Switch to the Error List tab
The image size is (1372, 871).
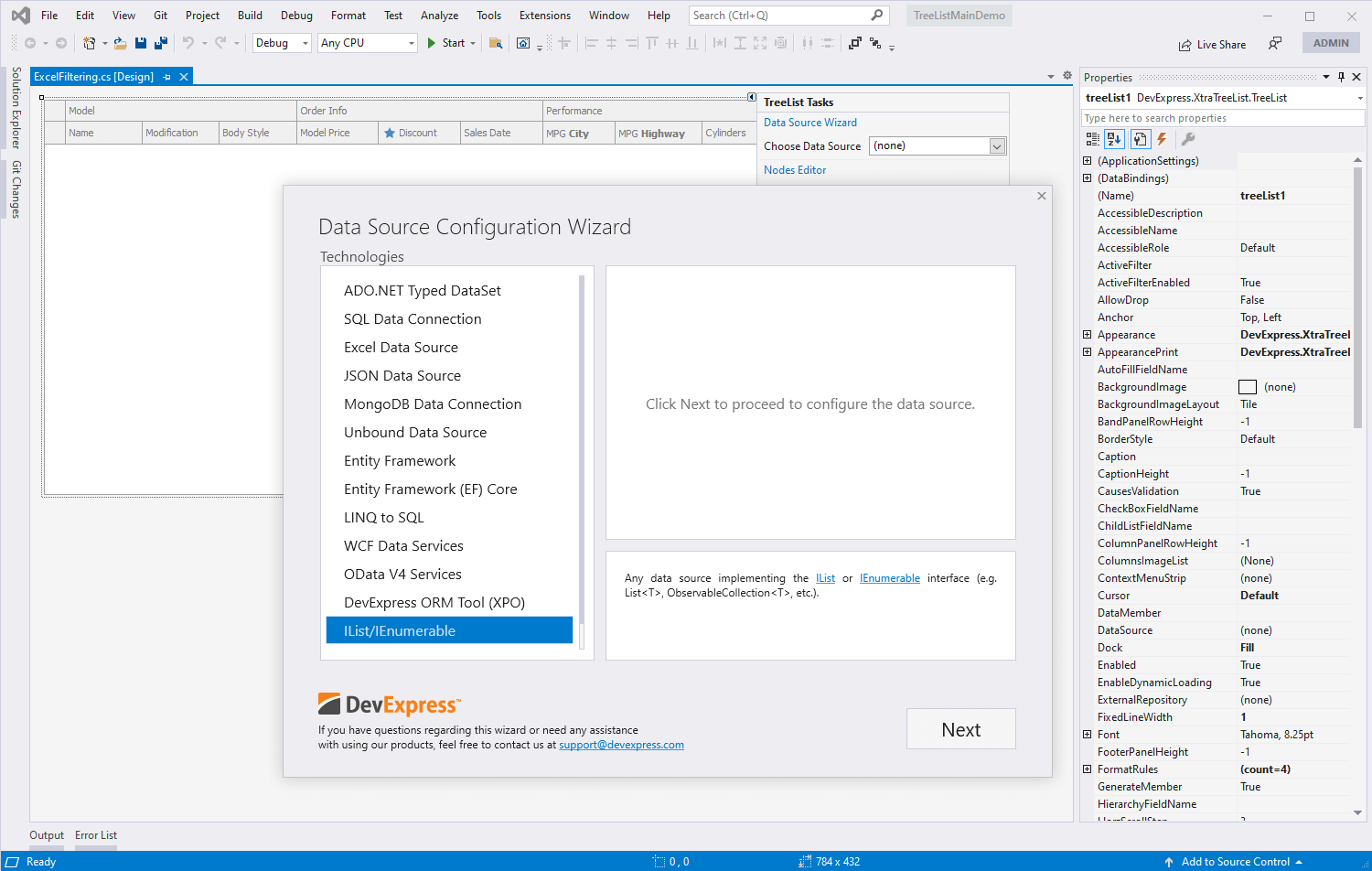coord(96,835)
